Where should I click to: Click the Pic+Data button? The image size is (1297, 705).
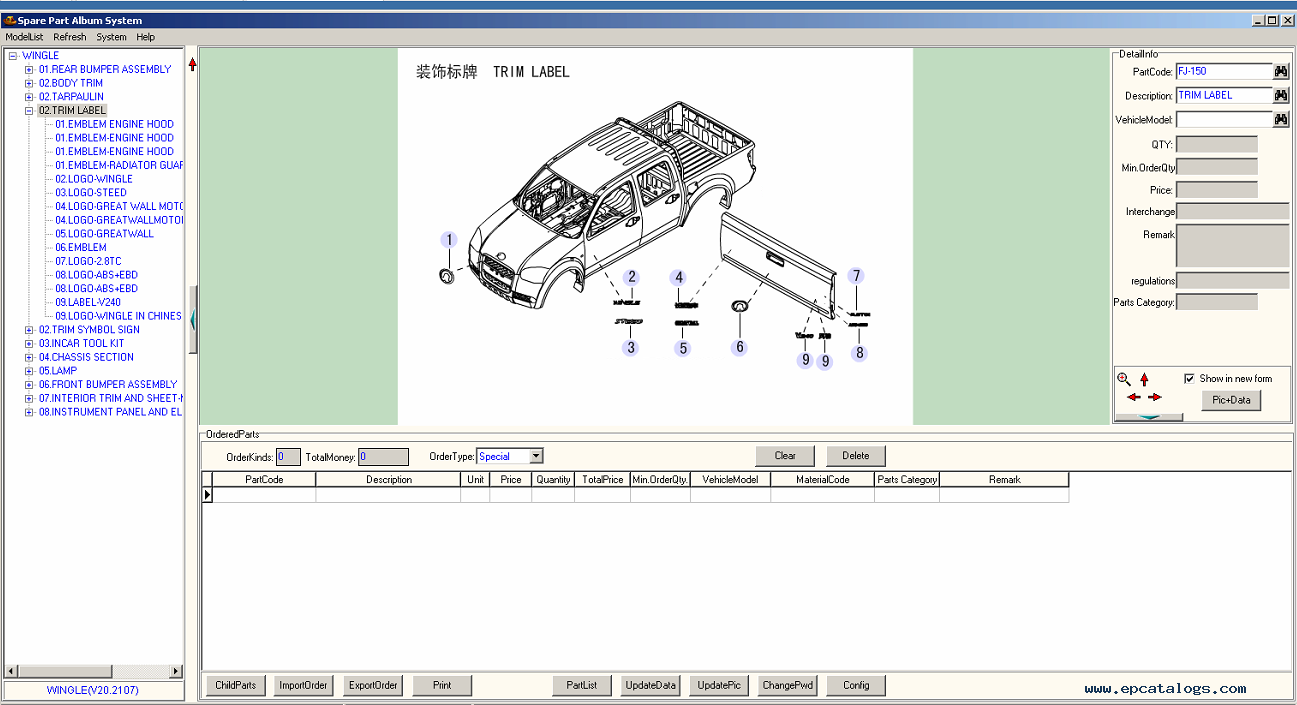coord(1231,400)
